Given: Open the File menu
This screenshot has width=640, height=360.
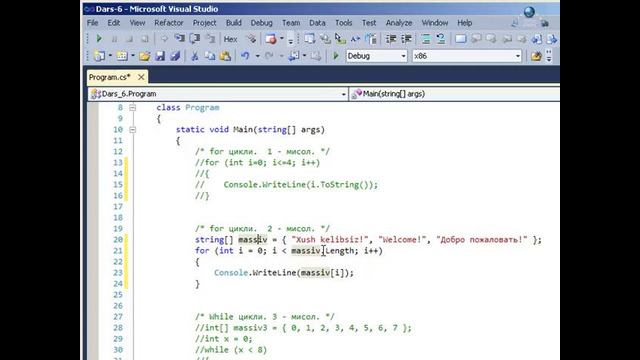Looking at the screenshot, I should click(93, 23).
